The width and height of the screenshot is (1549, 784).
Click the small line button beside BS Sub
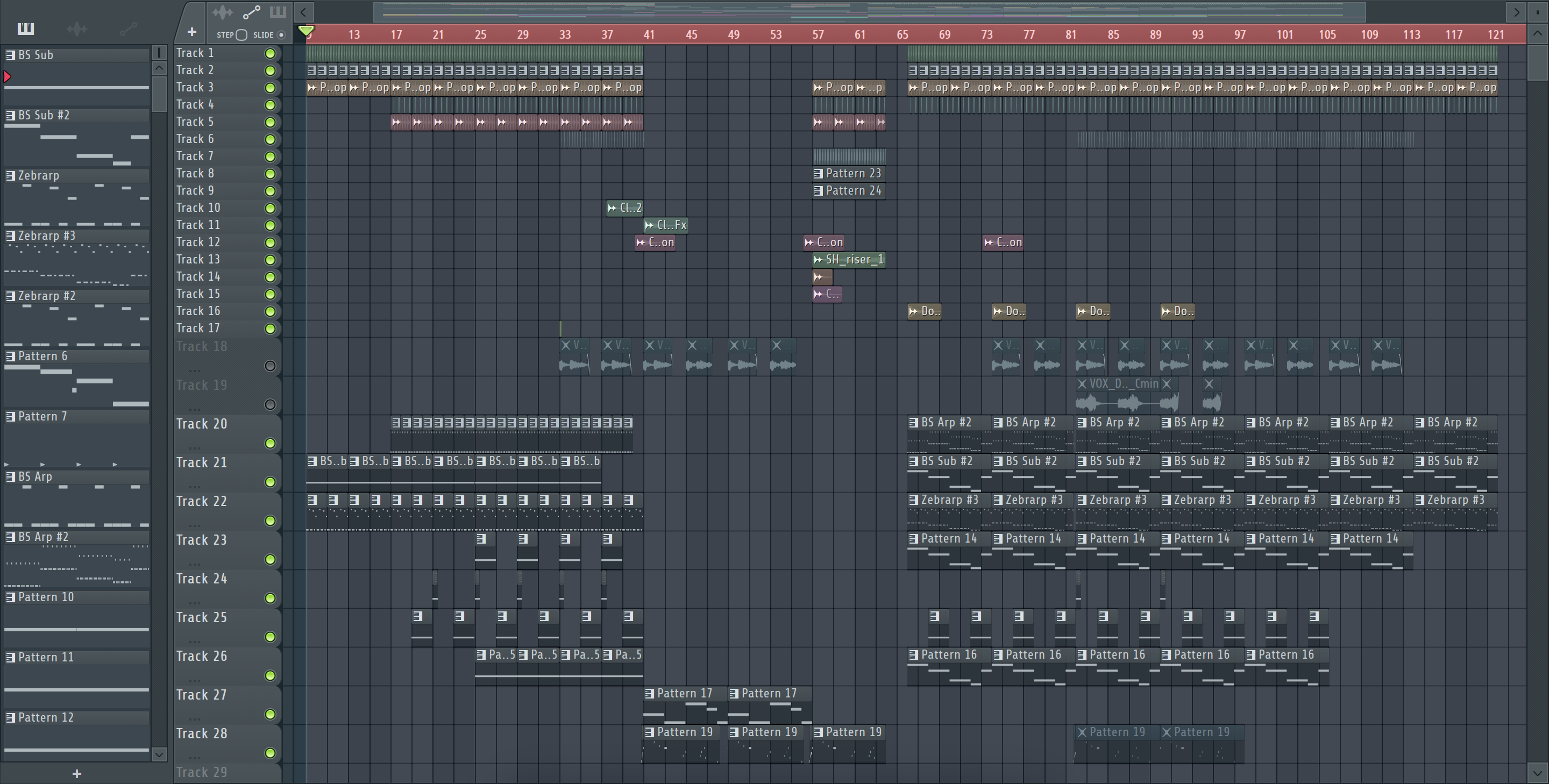click(159, 53)
